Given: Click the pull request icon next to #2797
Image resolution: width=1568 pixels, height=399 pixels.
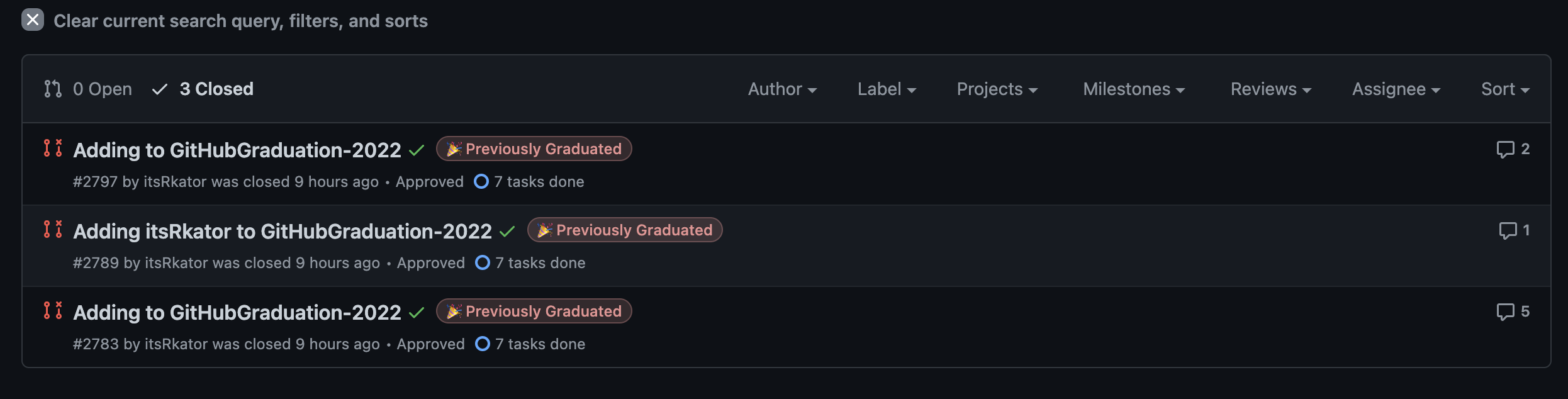Looking at the screenshot, I should [x=53, y=149].
